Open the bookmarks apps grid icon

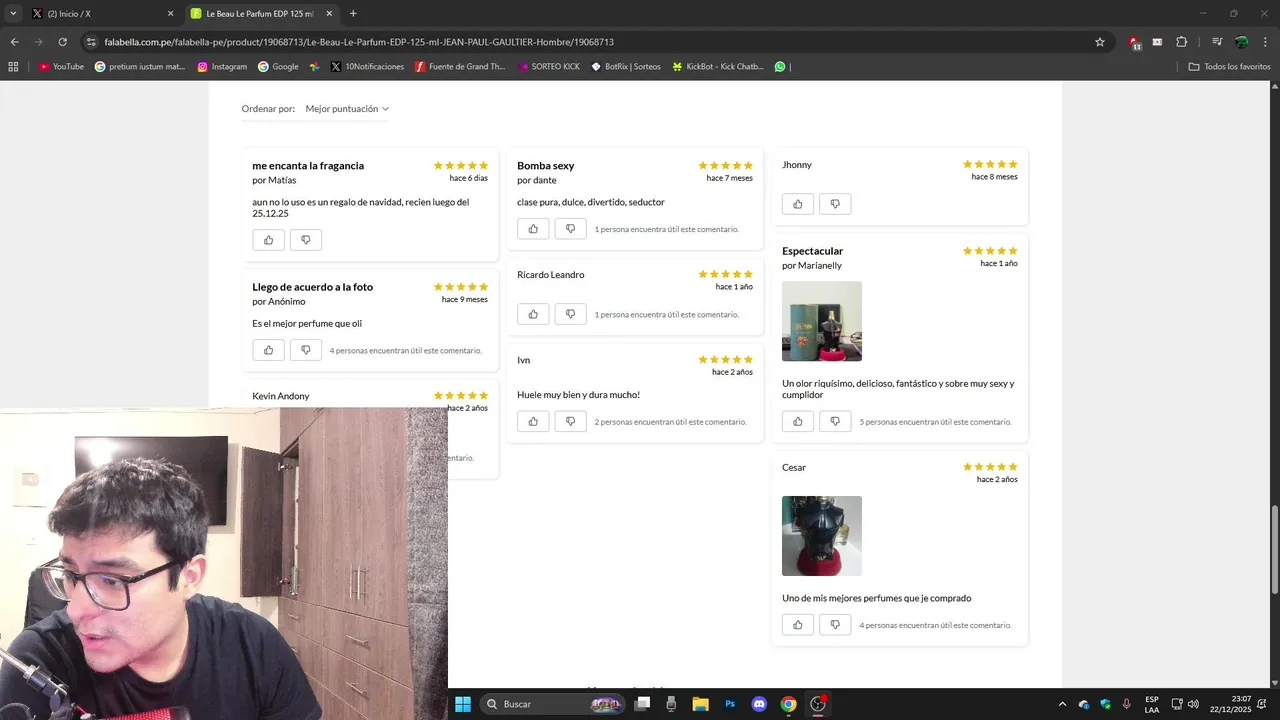tap(13, 67)
